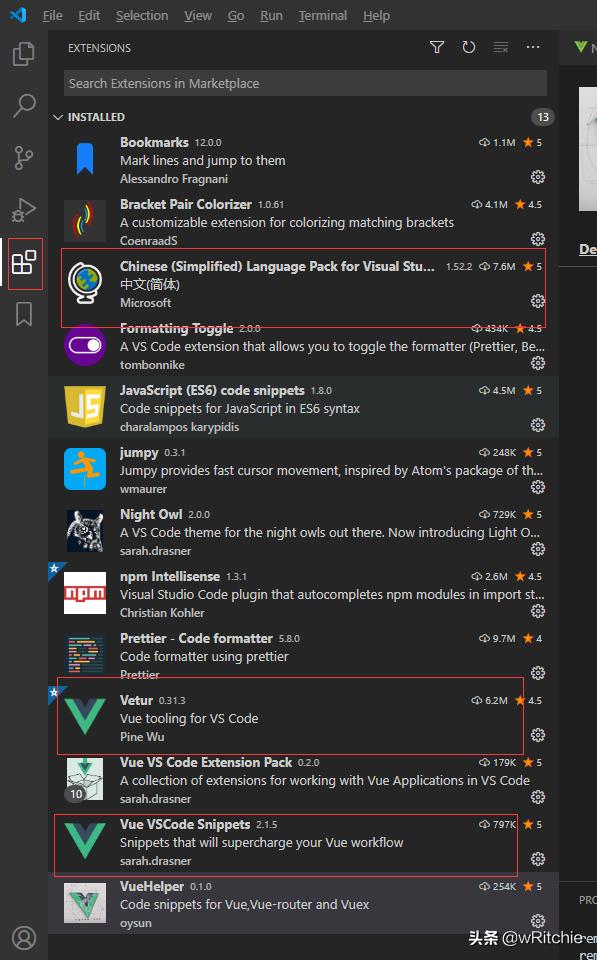Image resolution: width=597 pixels, height=960 pixels.
Task: Open manage gear for jumpy extension
Action: pos(538,487)
